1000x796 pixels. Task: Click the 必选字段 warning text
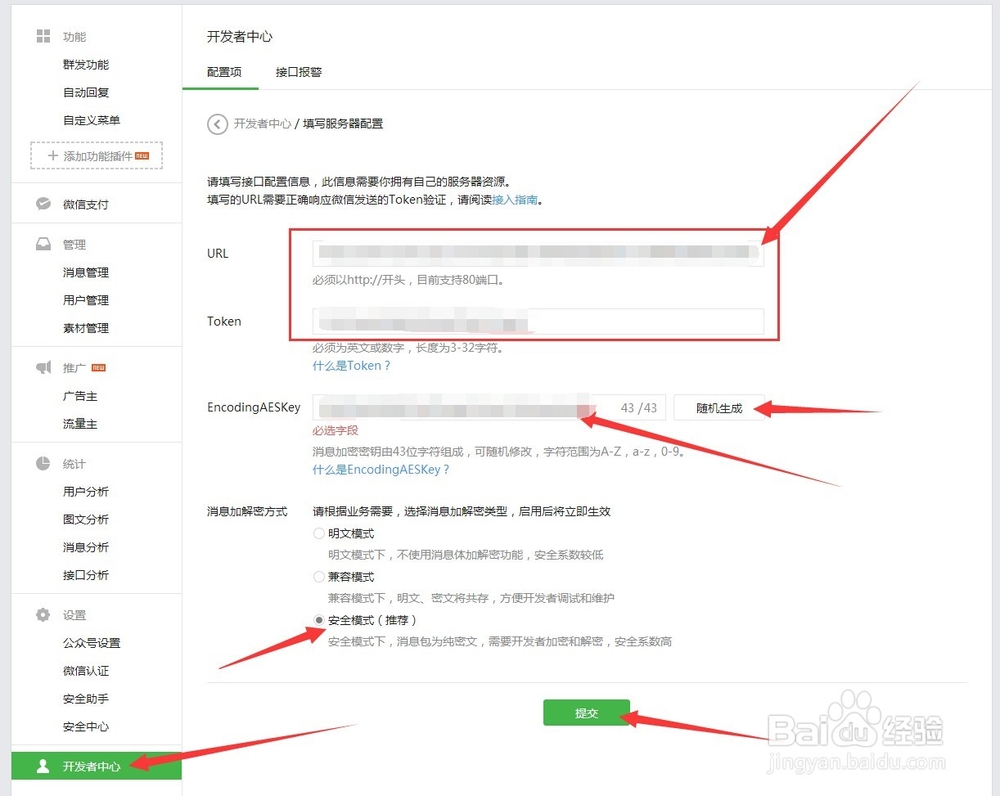(335, 431)
